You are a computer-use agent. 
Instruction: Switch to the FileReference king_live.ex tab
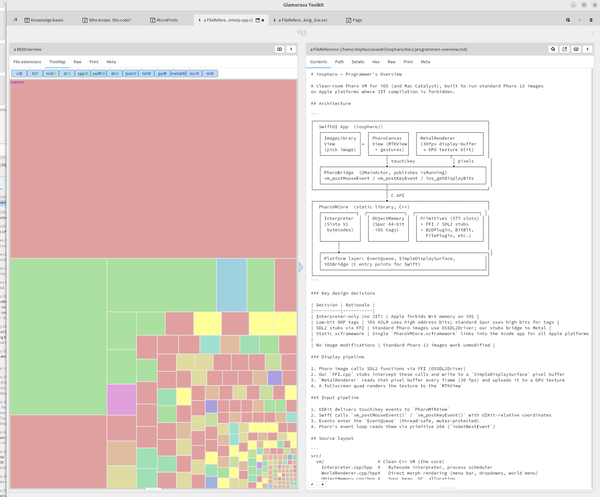[300, 20]
